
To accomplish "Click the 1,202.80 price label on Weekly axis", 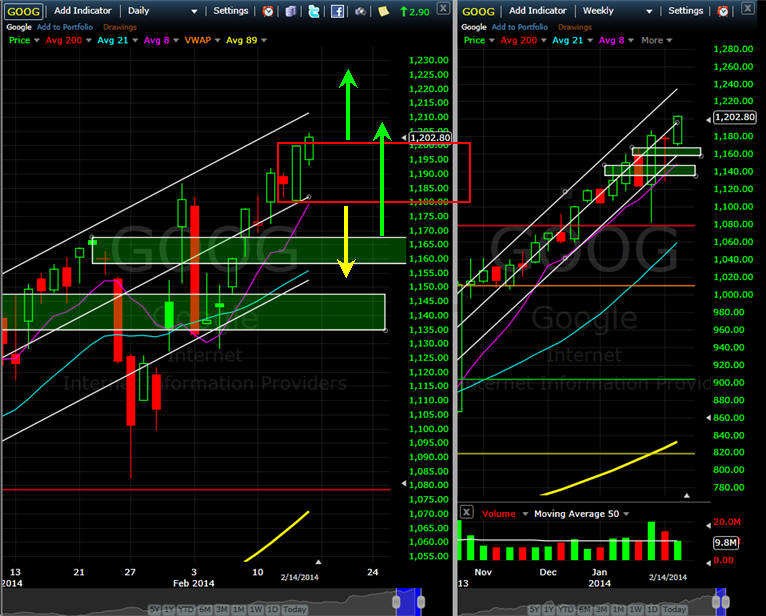I will 734,117.
